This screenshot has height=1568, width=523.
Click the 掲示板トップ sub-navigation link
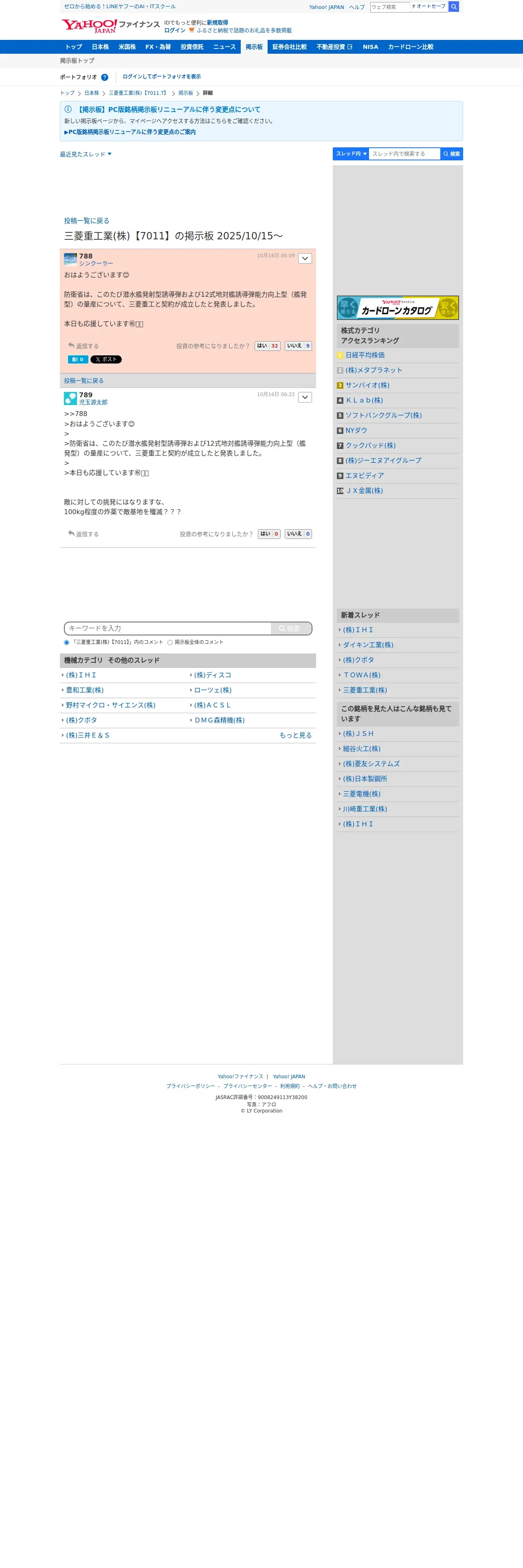pos(77,61)
